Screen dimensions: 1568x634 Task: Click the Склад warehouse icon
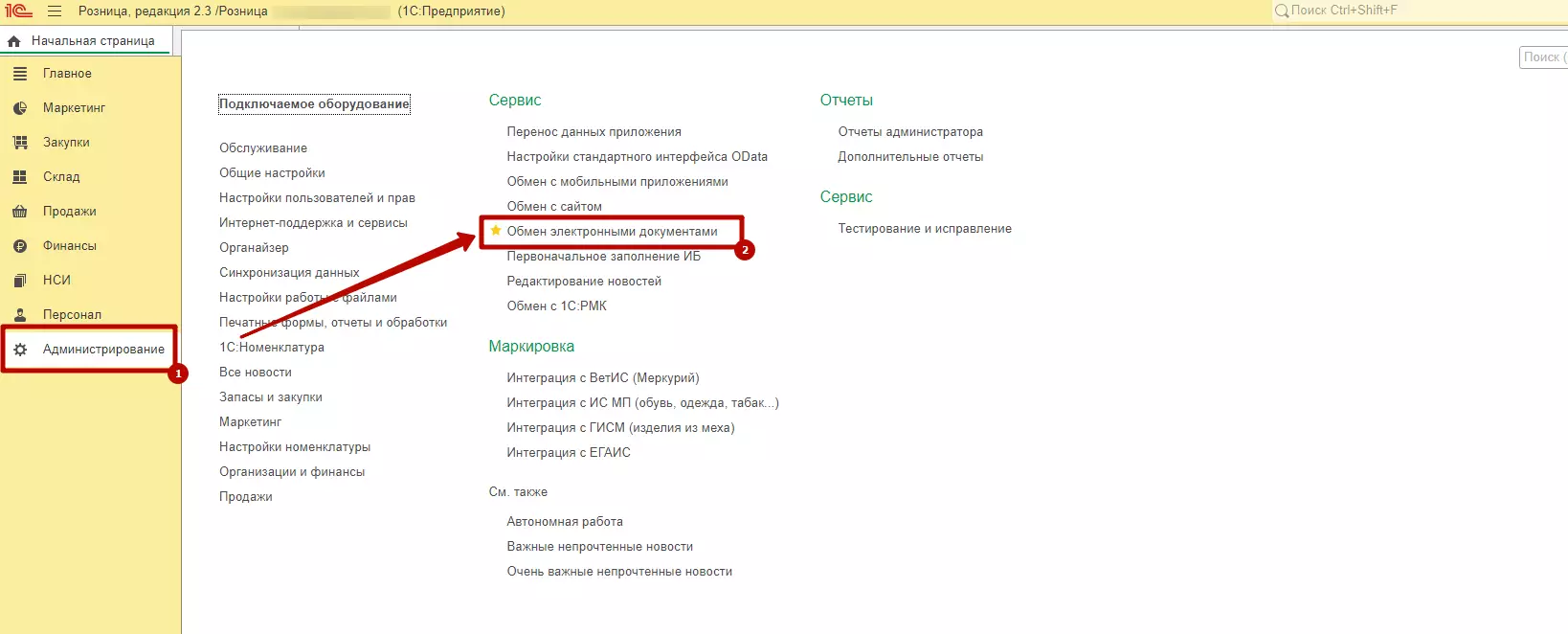[x=20, y=177]
